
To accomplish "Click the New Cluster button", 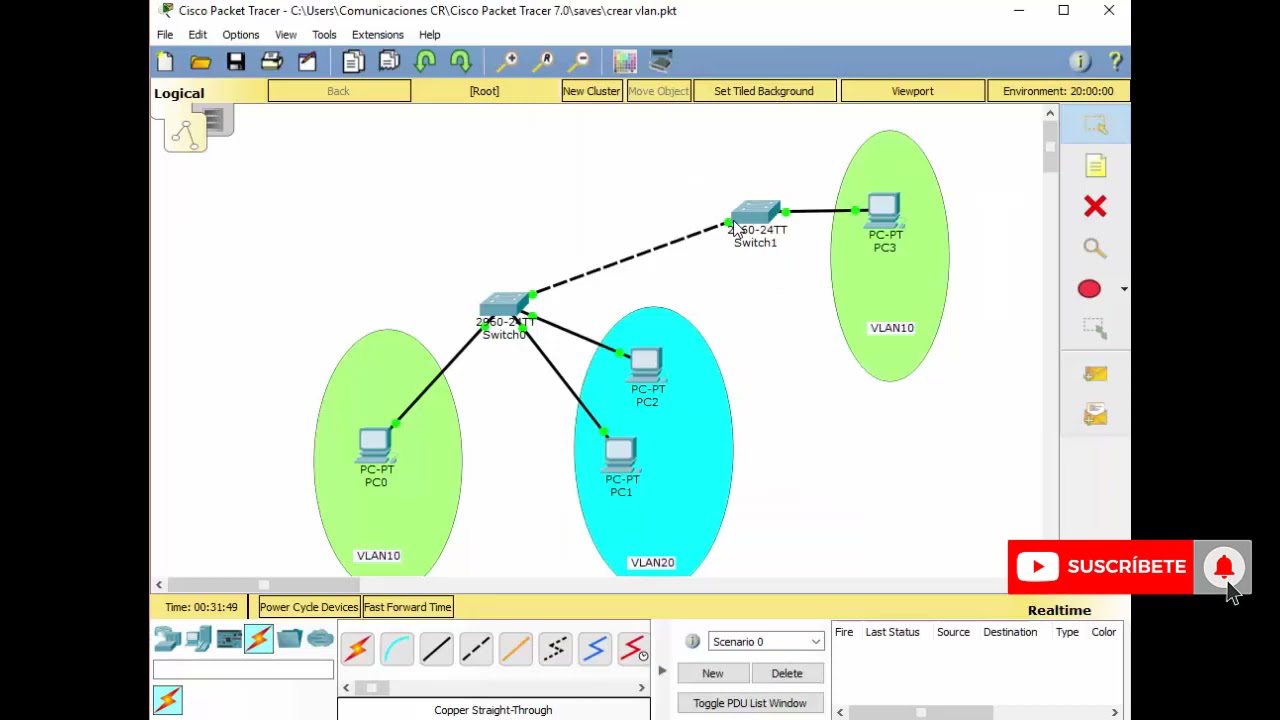I will pos(591,91).
